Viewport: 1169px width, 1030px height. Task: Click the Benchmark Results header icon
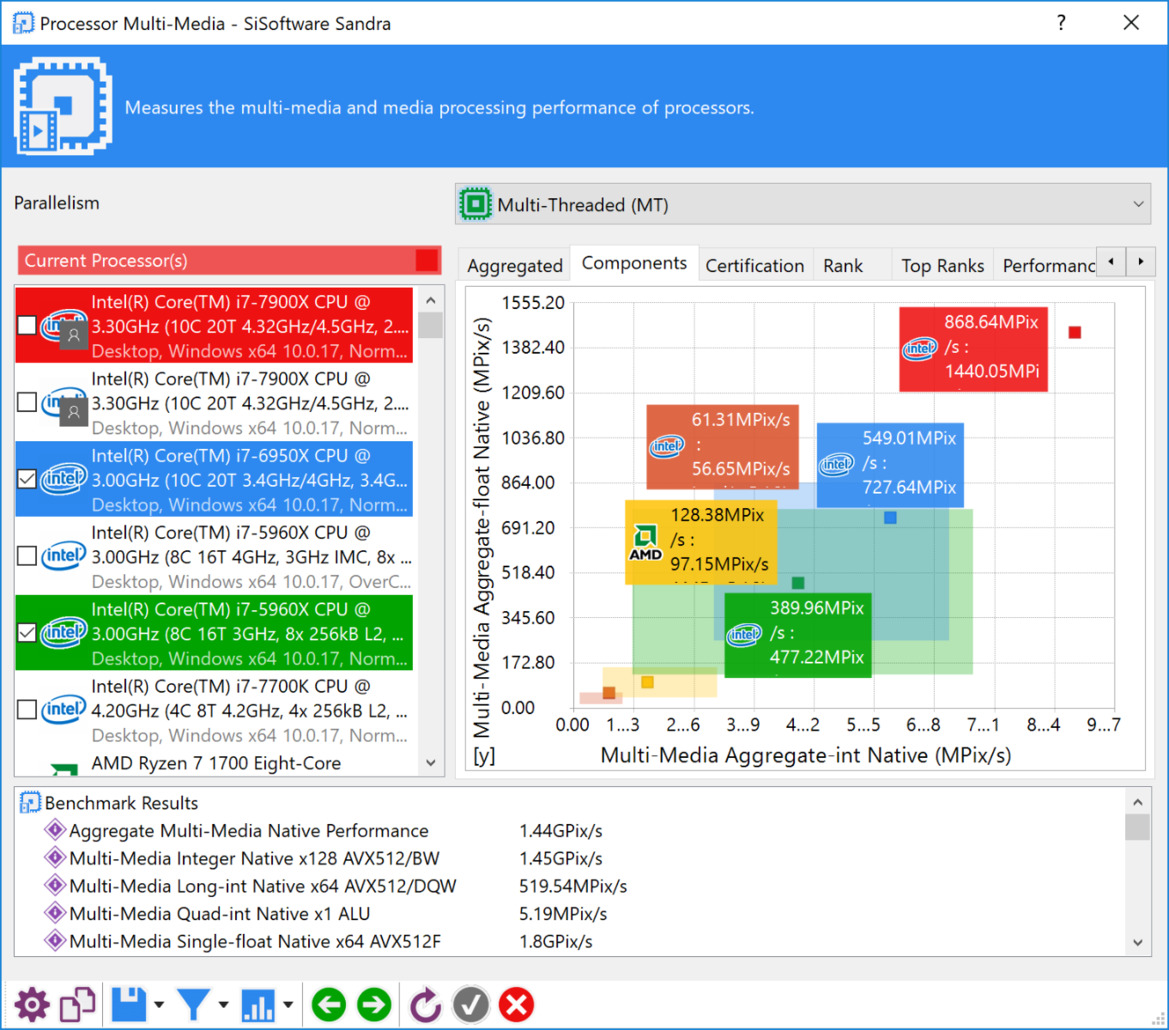[x=30, y=803]
